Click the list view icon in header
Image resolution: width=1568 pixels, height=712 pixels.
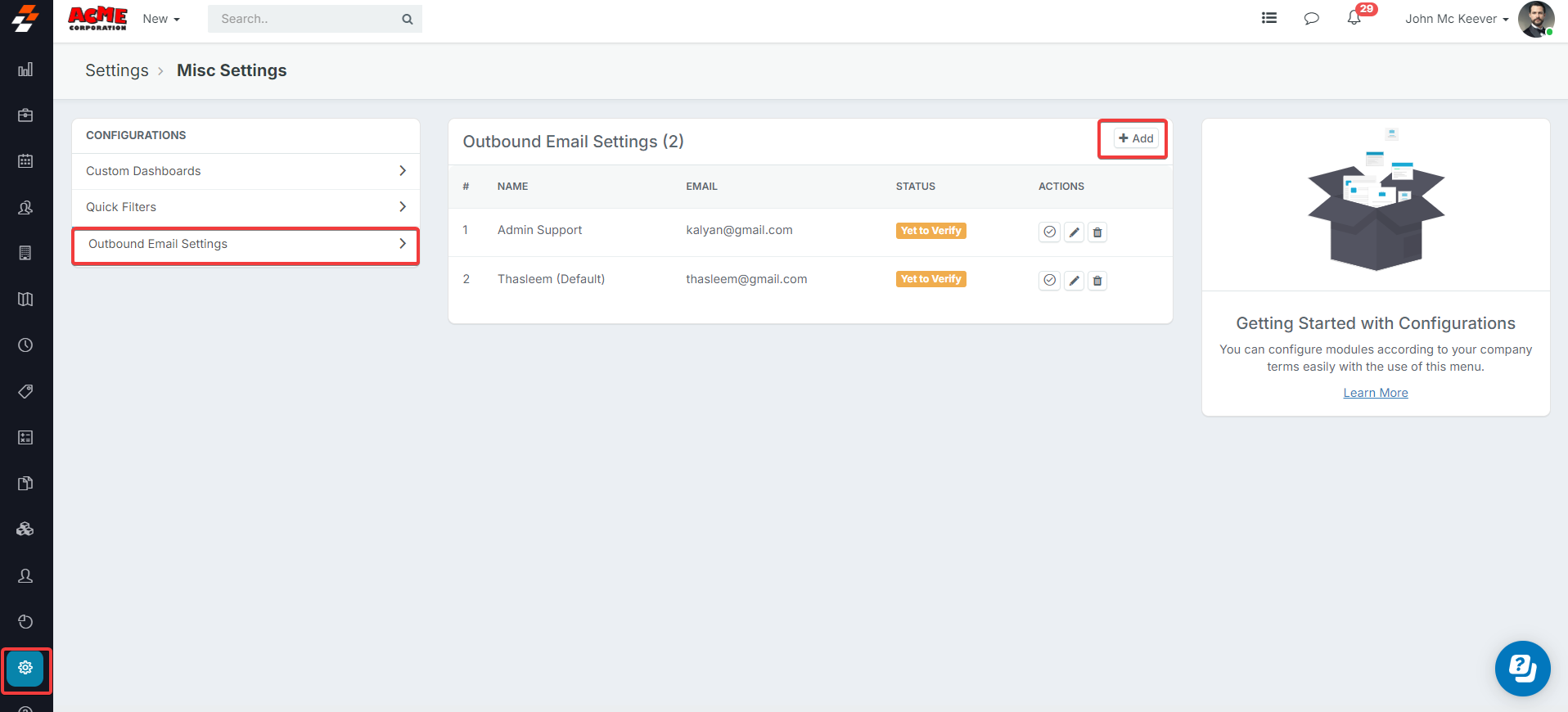(1269, 18)
